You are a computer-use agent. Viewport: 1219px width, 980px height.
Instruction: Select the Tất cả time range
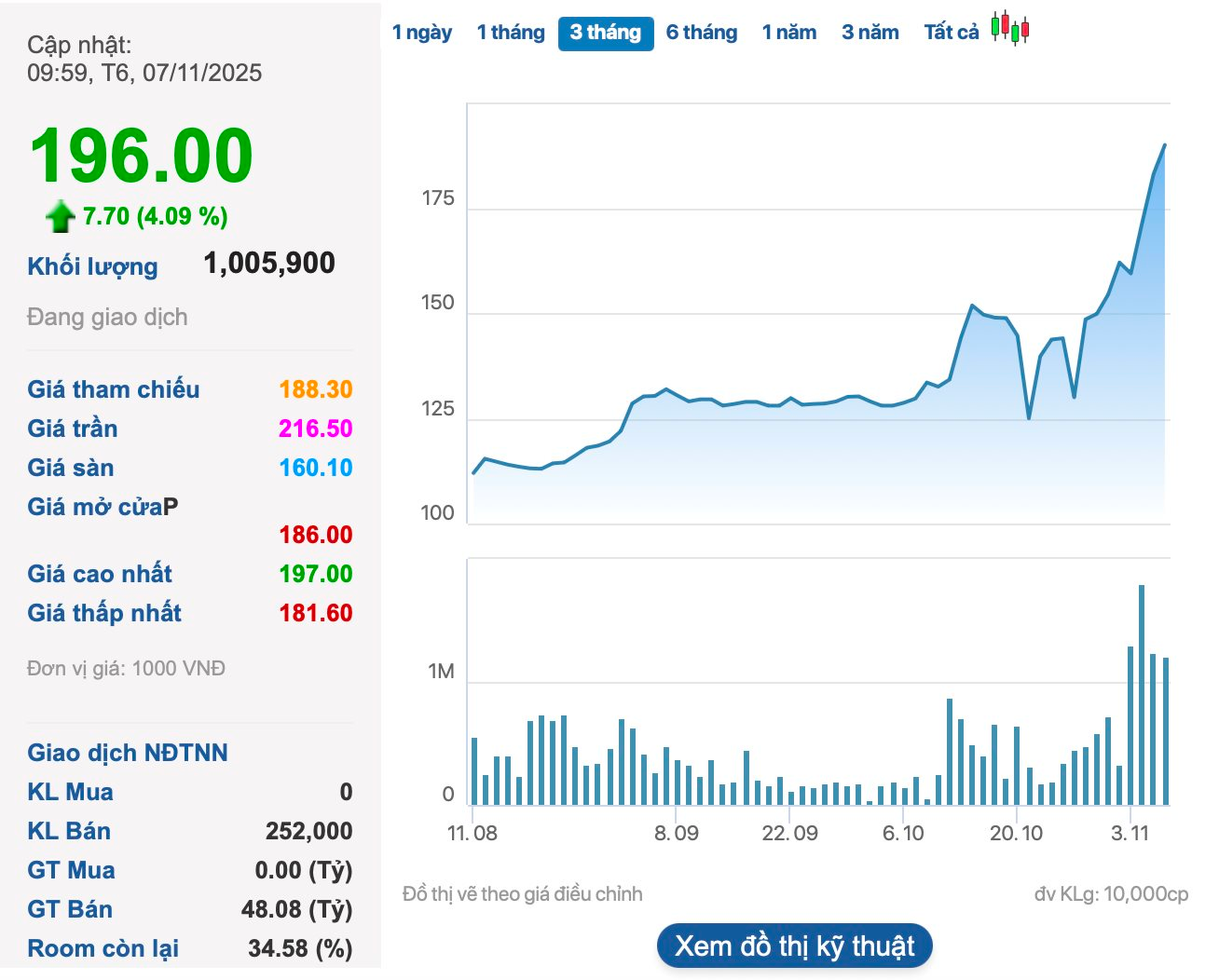[952, 33]
